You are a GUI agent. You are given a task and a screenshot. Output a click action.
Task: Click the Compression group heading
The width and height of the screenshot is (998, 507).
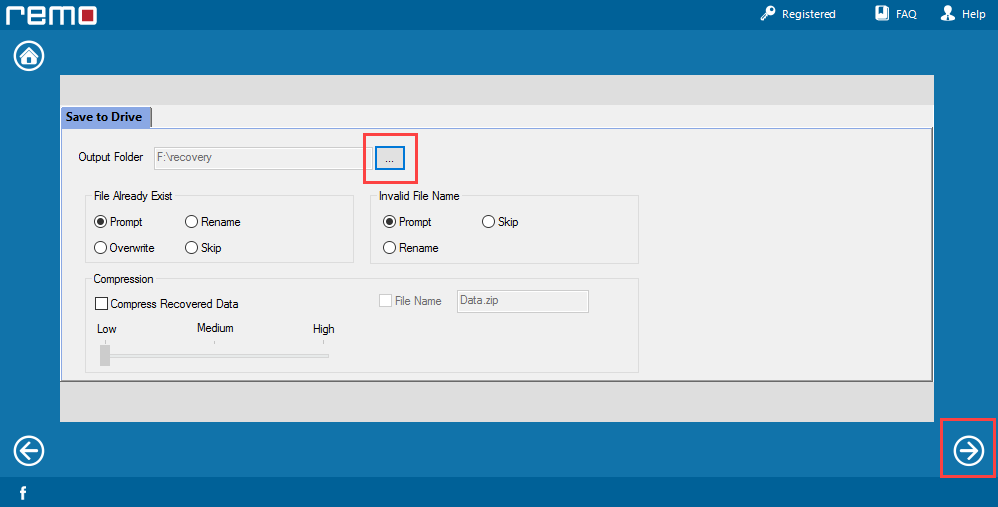[123, 279]
